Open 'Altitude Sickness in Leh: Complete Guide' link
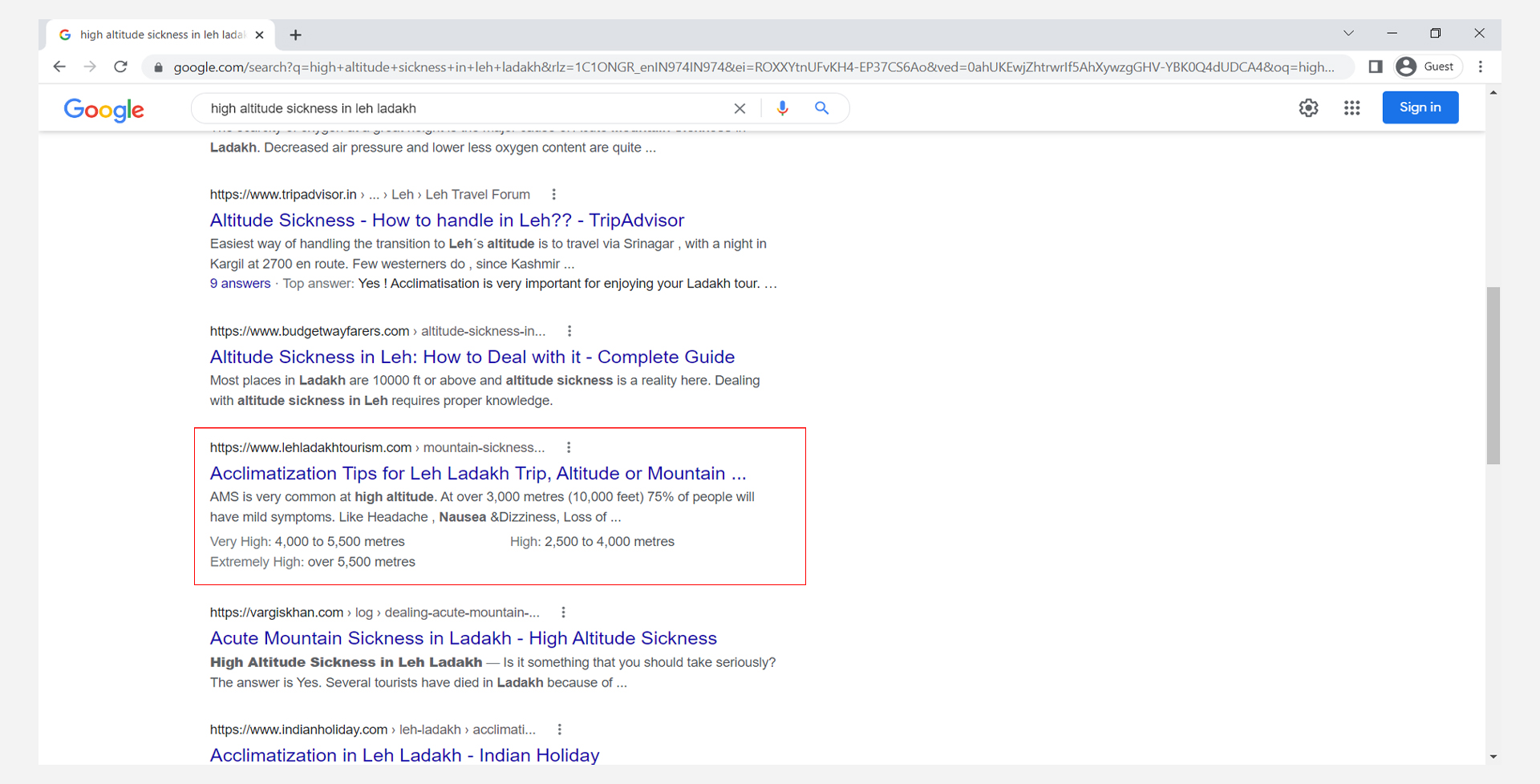The image size is (1540, 784). pyautogui.click(x=472, y=357)
